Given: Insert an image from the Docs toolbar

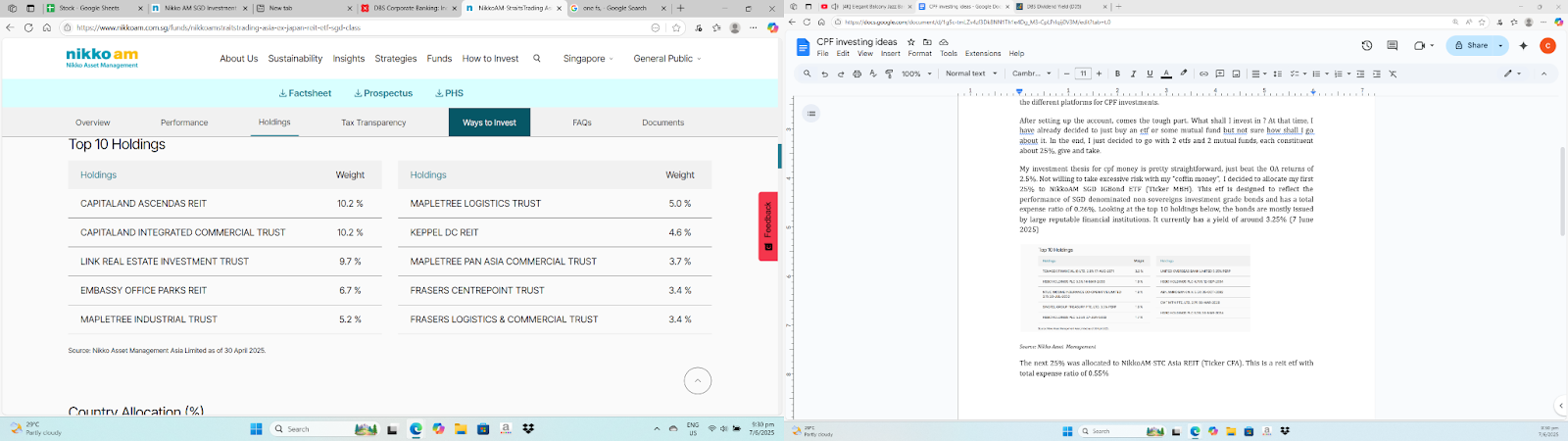Looking at the screenshot, I should click(1236, 73).
